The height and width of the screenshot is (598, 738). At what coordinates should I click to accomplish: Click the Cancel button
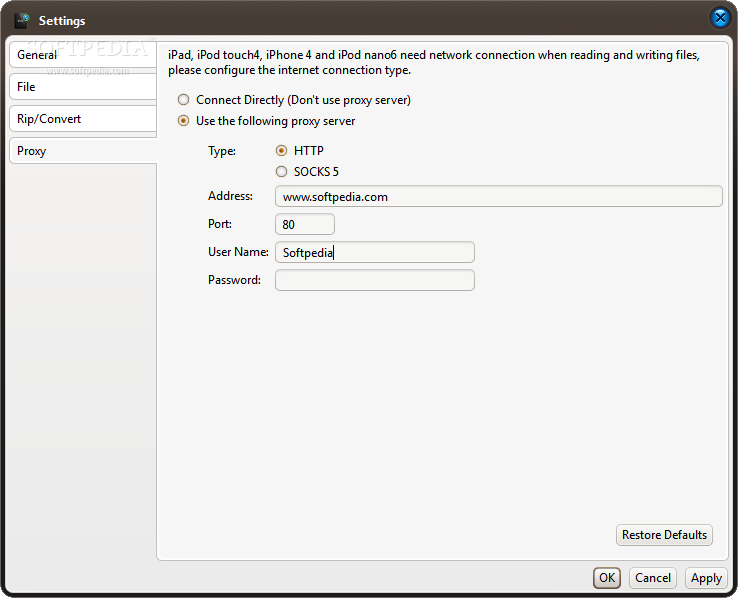tap(652, 578)
